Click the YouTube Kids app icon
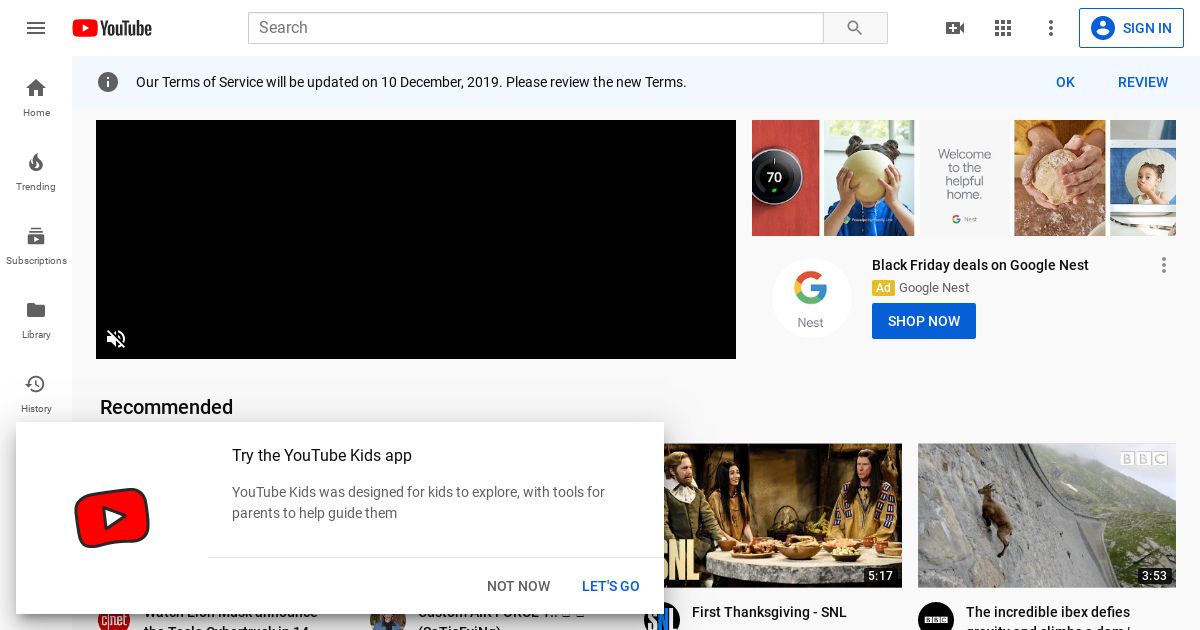 [112, 518]
